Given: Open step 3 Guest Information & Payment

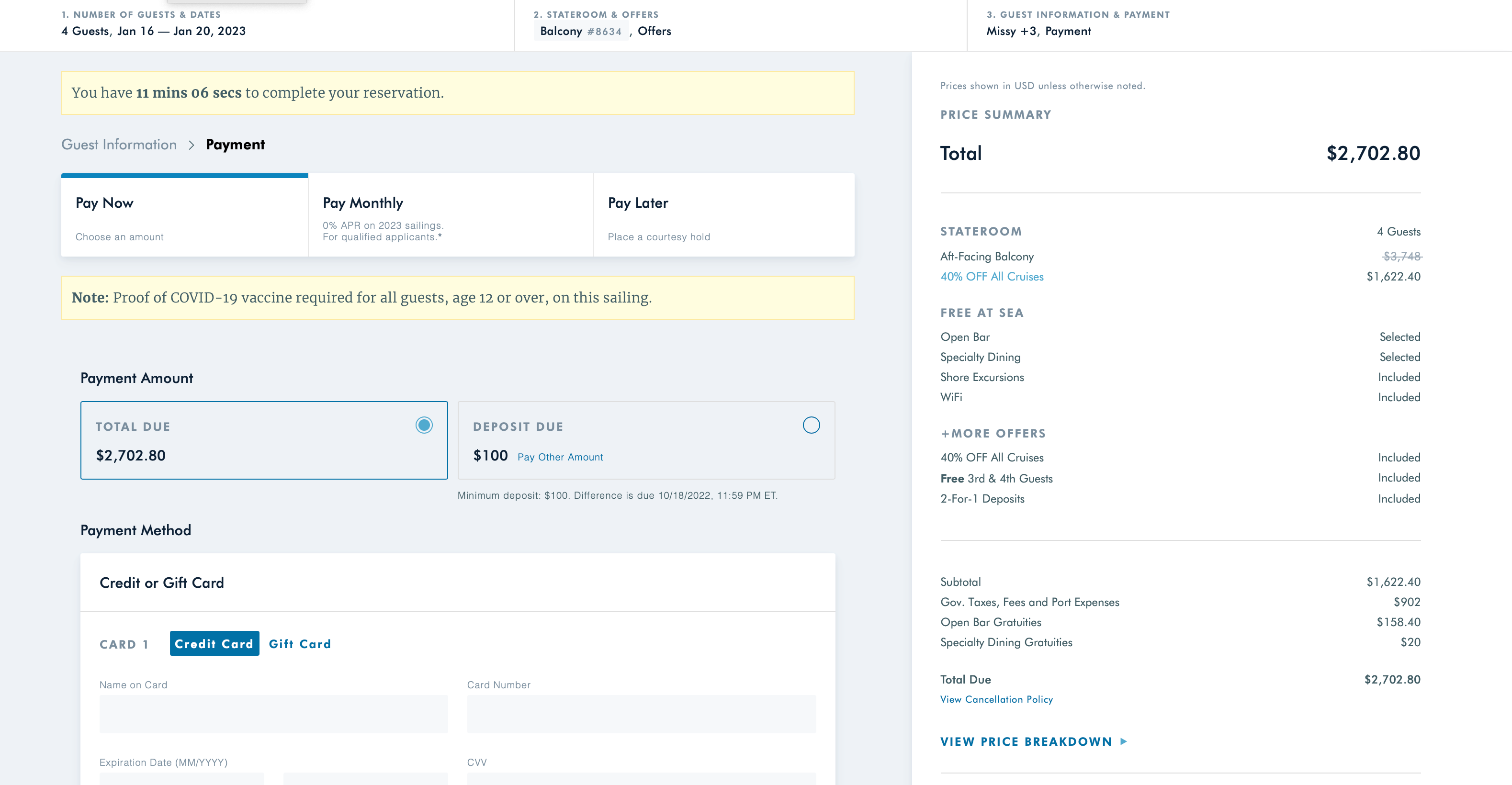Looking at the screenshot, I should click(1078, 23).
